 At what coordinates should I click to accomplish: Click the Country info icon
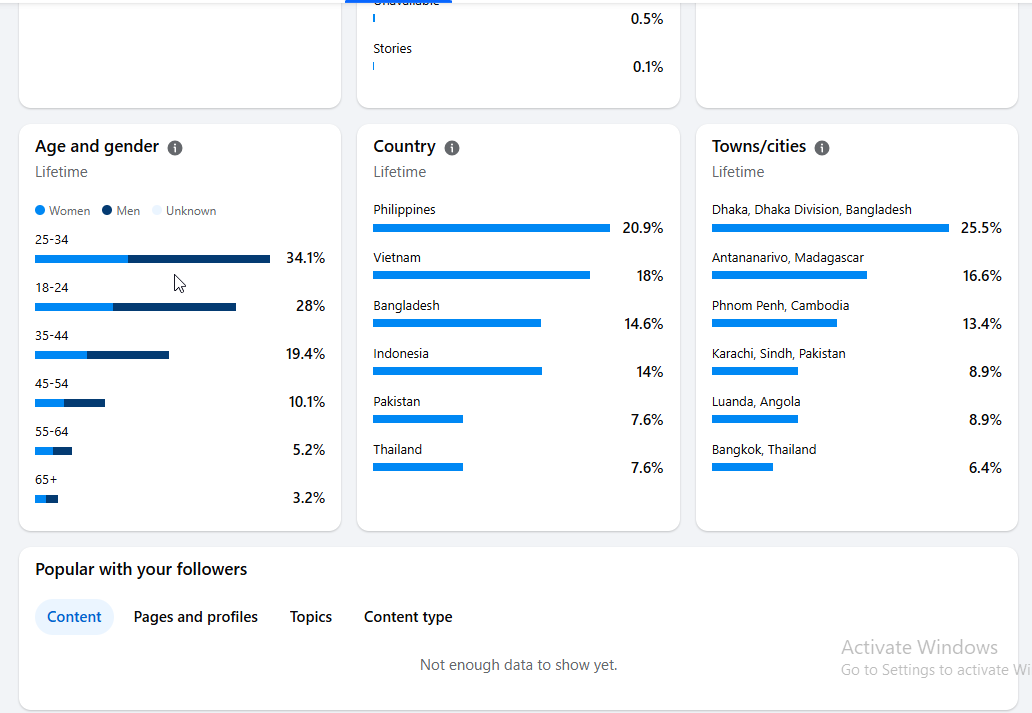[x=452, y=147]
